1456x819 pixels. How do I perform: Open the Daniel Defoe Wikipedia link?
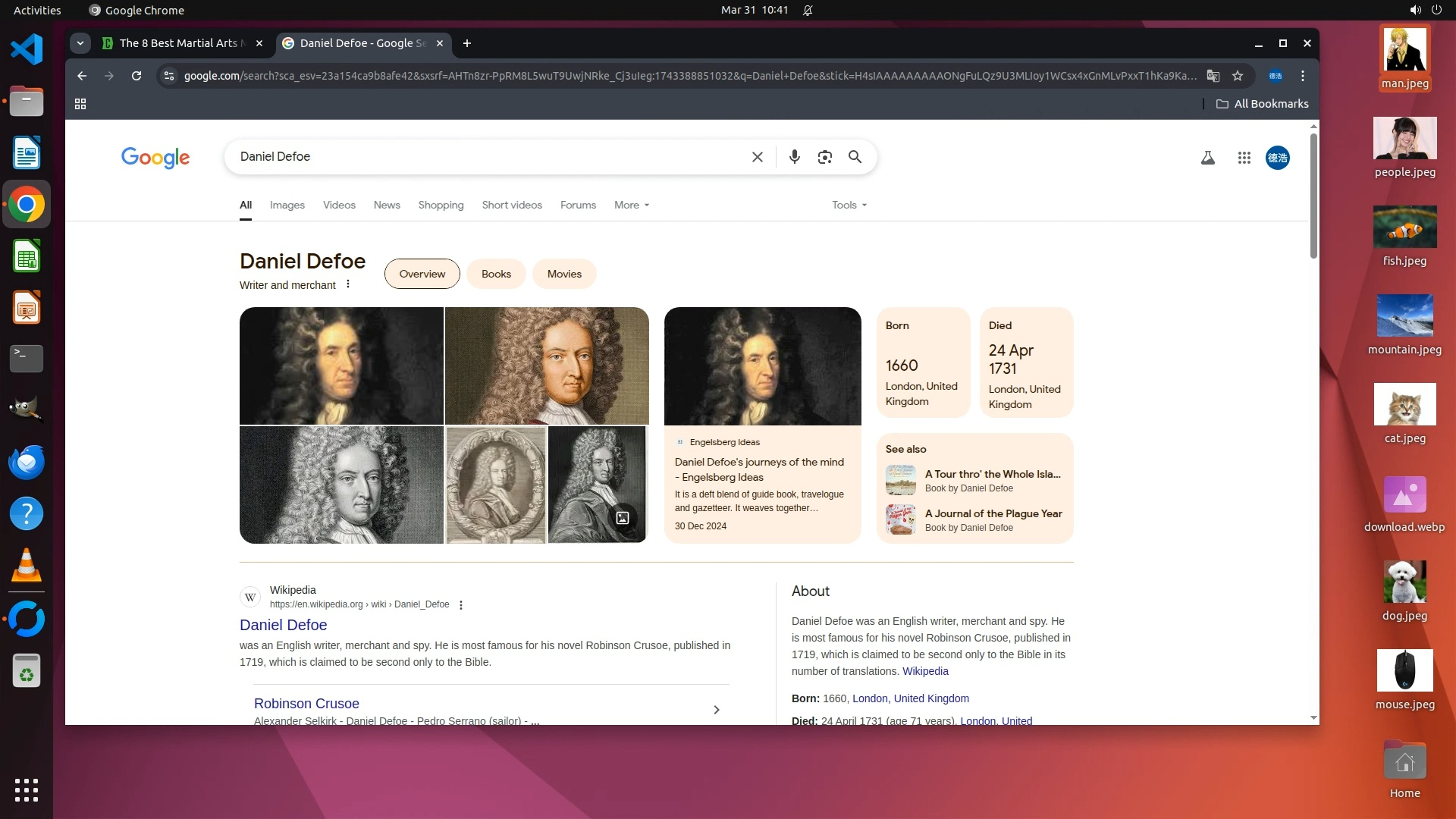[x=283, y=625]
